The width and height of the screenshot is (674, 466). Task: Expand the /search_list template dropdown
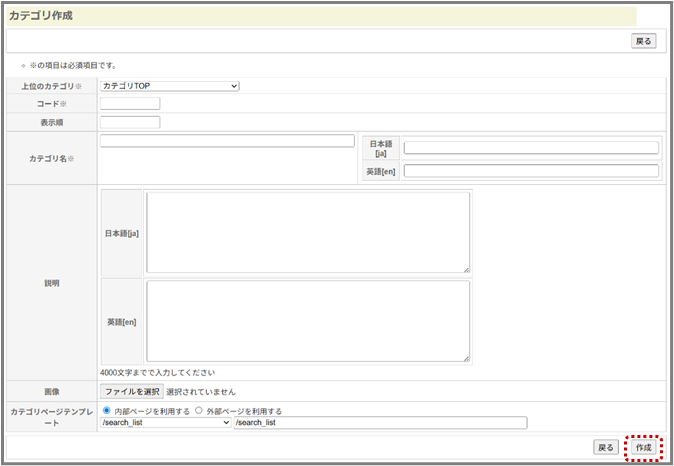click(x=166, y=423)
